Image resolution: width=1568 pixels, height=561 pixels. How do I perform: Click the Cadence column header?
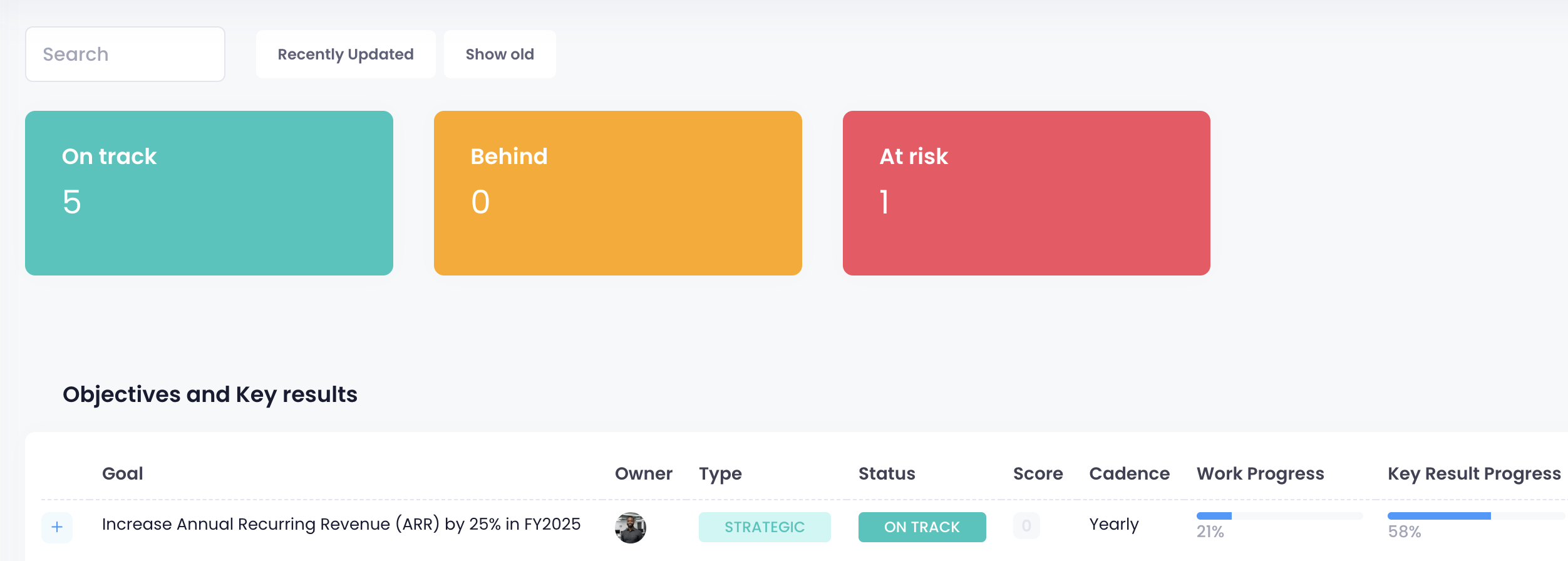tap(1130, 473)
